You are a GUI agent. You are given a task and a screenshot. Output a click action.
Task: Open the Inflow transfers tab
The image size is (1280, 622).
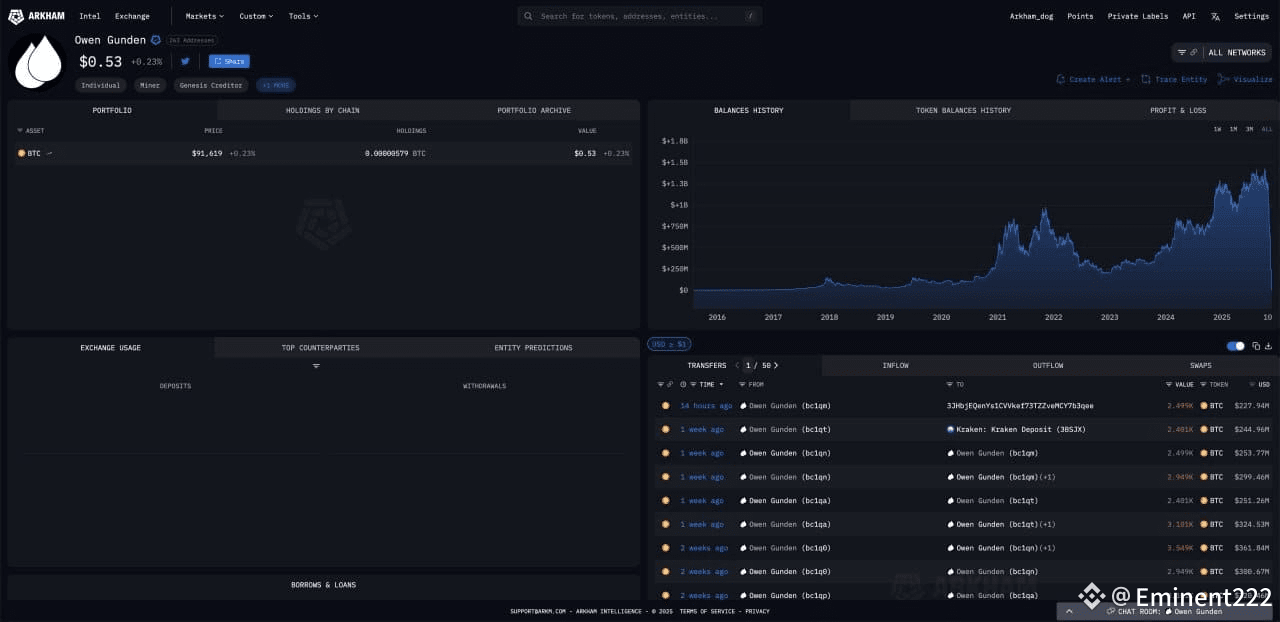896,365
